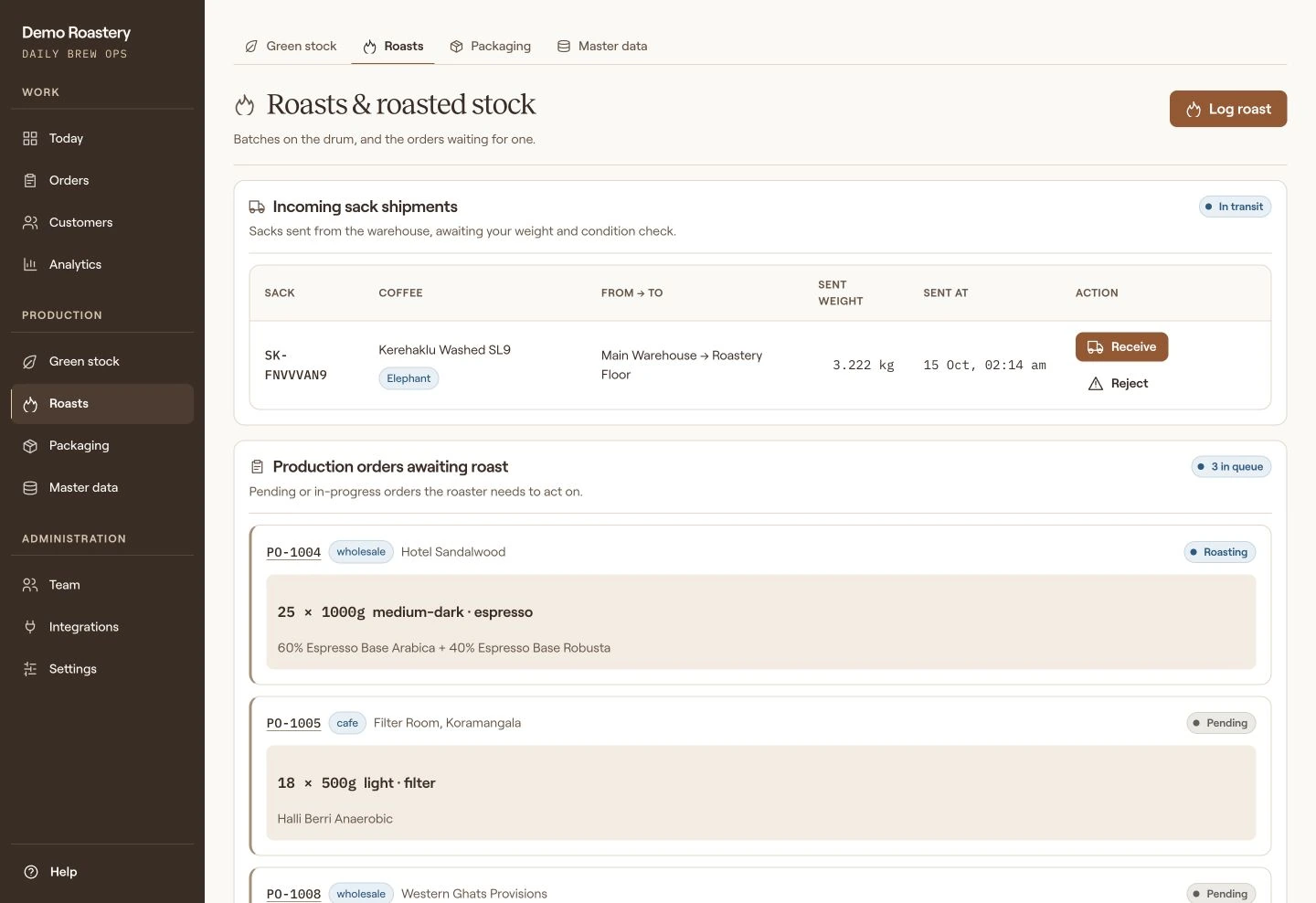Click the Roasts flame icon in sidebar
Screen dimensions: 1316x903
coord(30,404)
